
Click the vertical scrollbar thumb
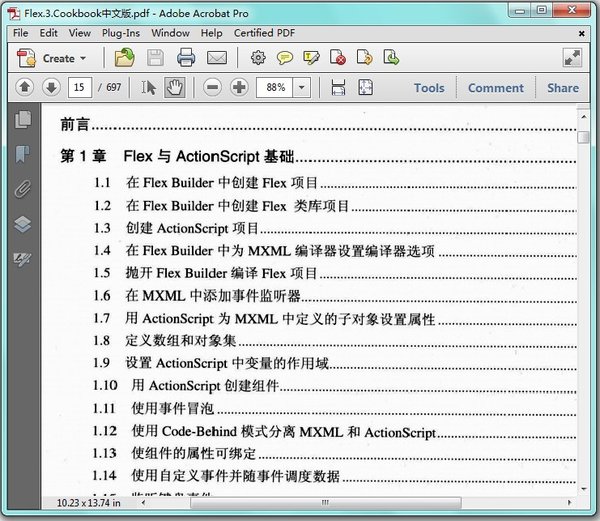(x=584, y=137)
